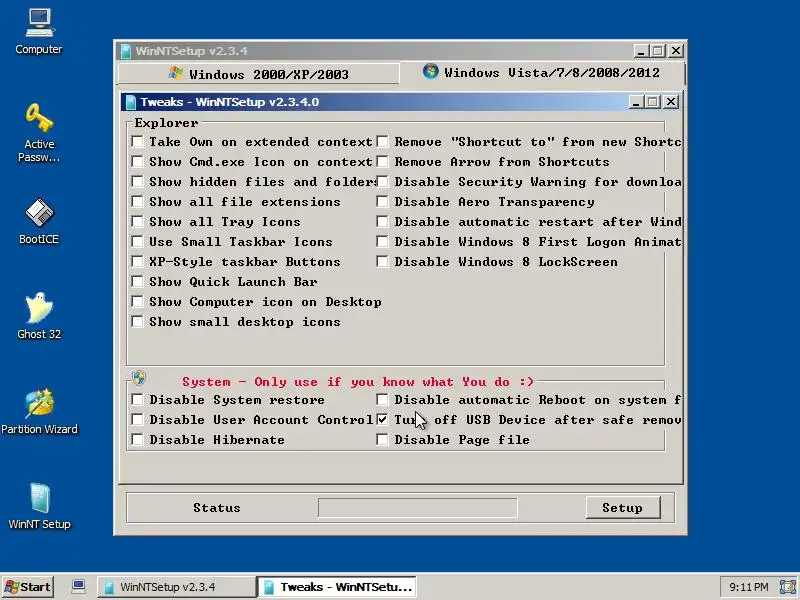Check Disable Page file

382,439
